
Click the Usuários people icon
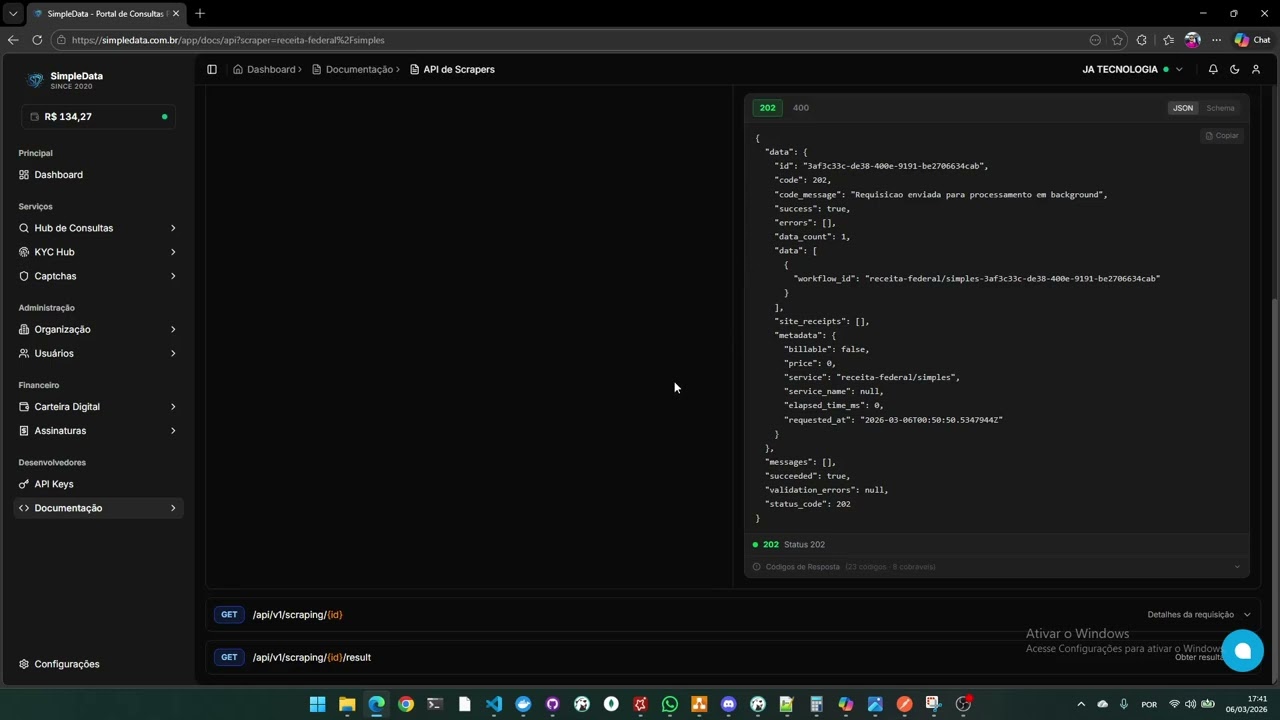click(x=24, y=353)
